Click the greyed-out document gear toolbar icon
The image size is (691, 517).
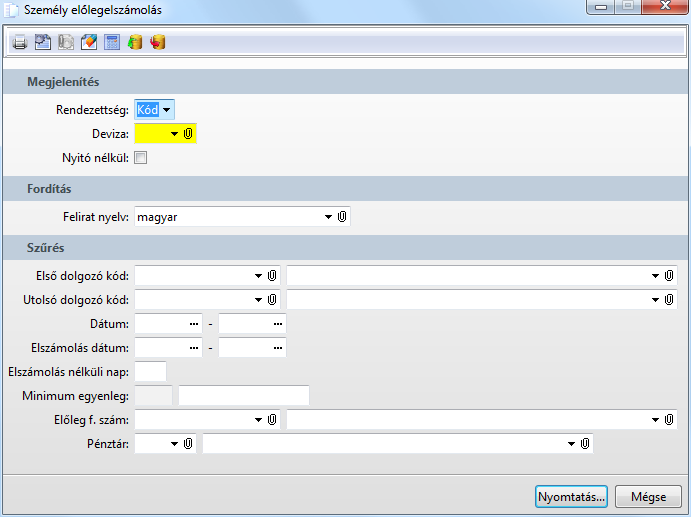tap(66, 42)
